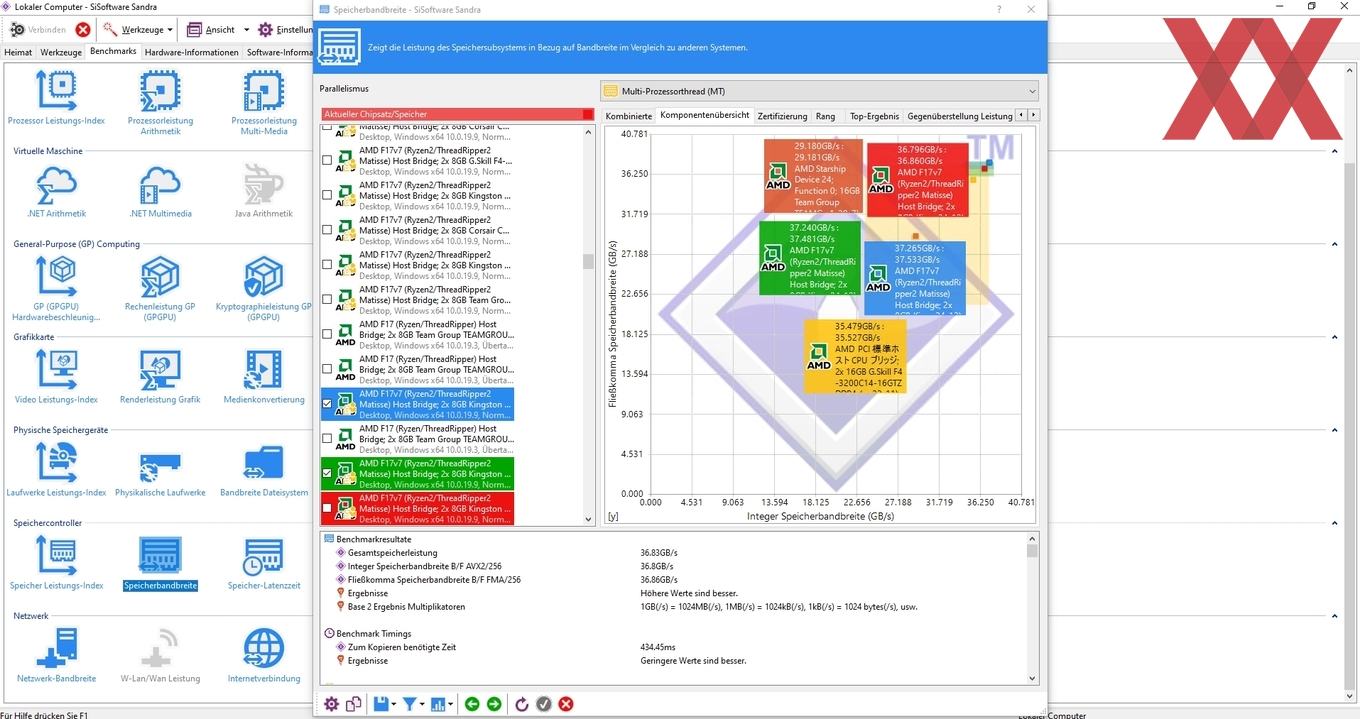
Task: Switch to the Zertifizierung tab
Action: coord(782,116)
